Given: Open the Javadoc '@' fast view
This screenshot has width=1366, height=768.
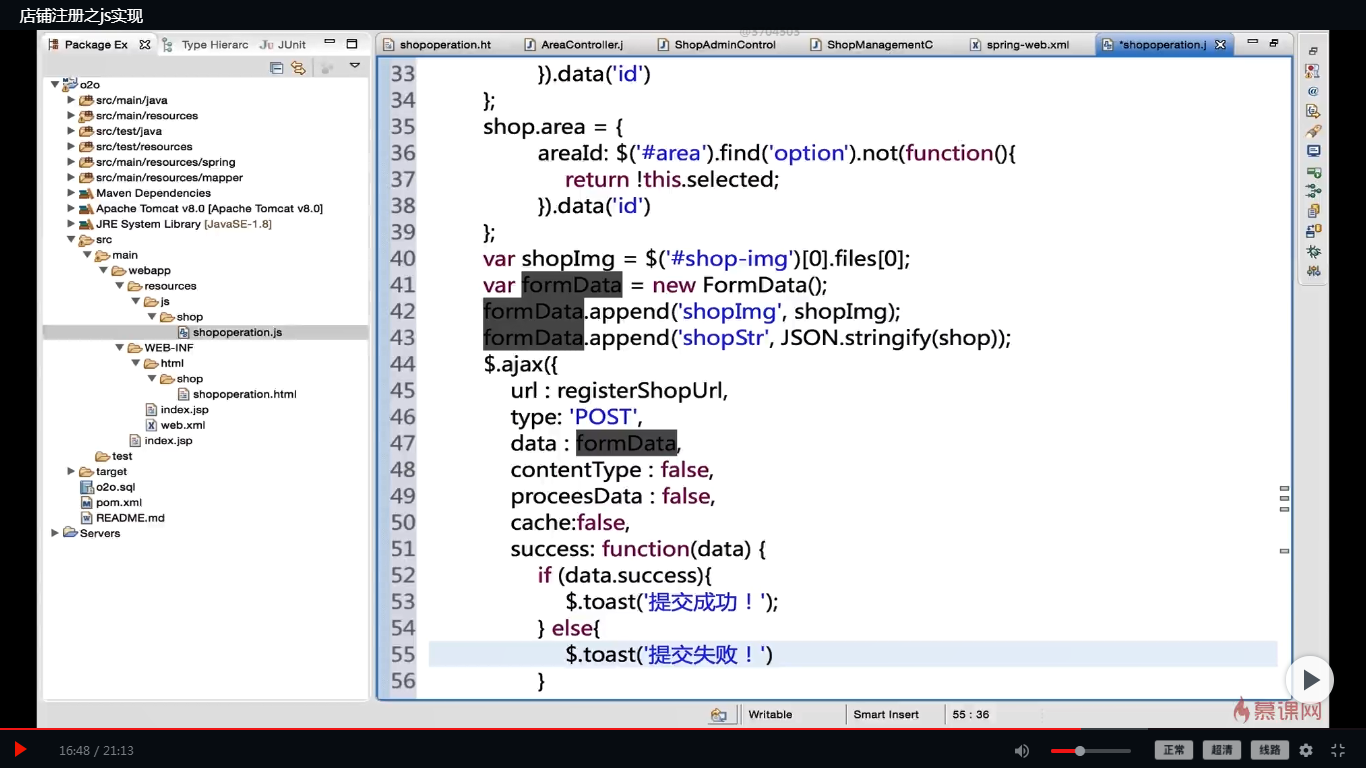Looking at the screenshot, I should 1313,91.
